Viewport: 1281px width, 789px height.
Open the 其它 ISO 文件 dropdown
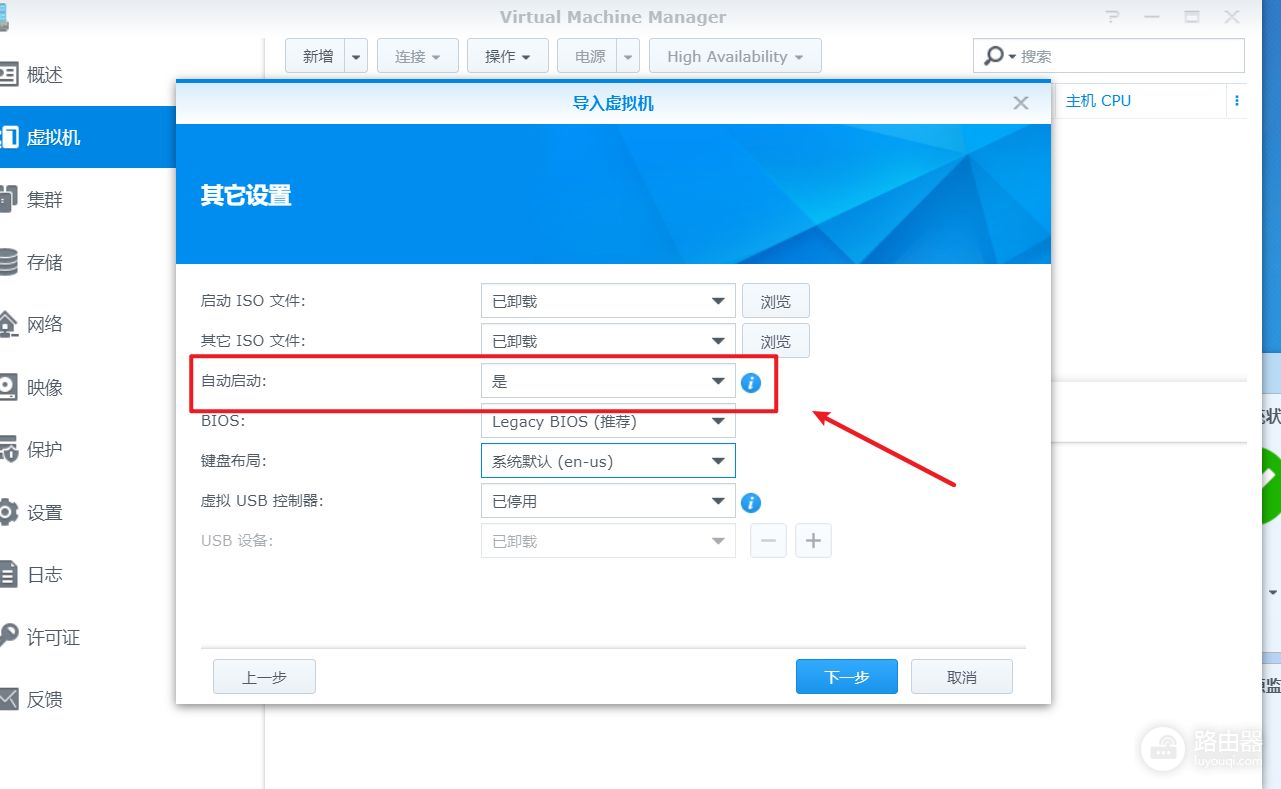tap(608, 341)
